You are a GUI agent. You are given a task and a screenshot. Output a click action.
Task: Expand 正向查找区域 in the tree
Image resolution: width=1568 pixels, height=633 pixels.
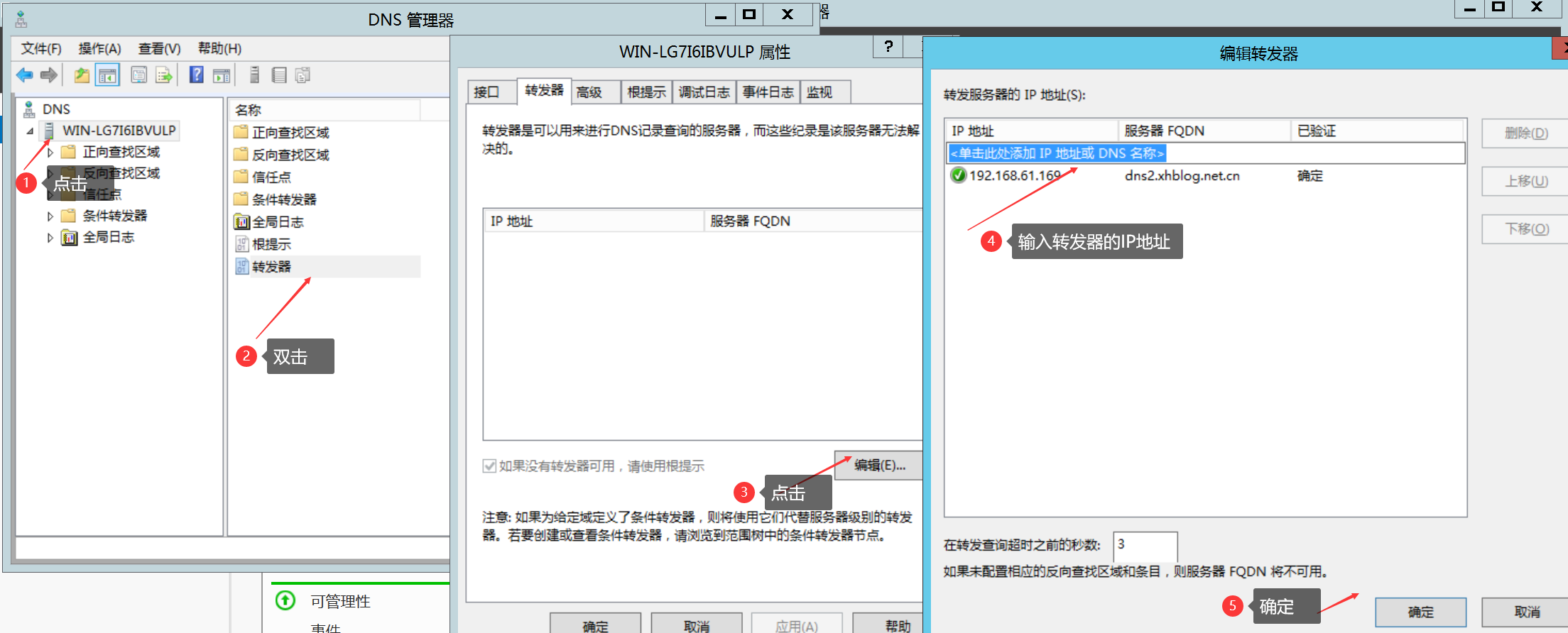click(50, 153)
